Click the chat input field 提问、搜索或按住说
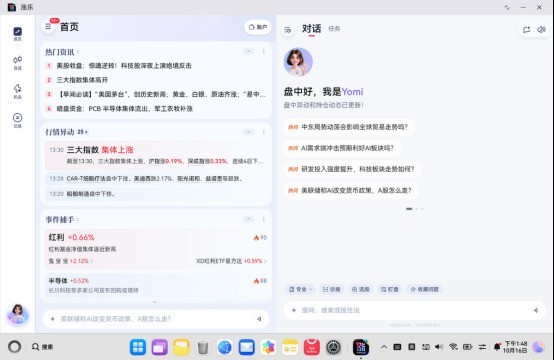 pos(414,310)
